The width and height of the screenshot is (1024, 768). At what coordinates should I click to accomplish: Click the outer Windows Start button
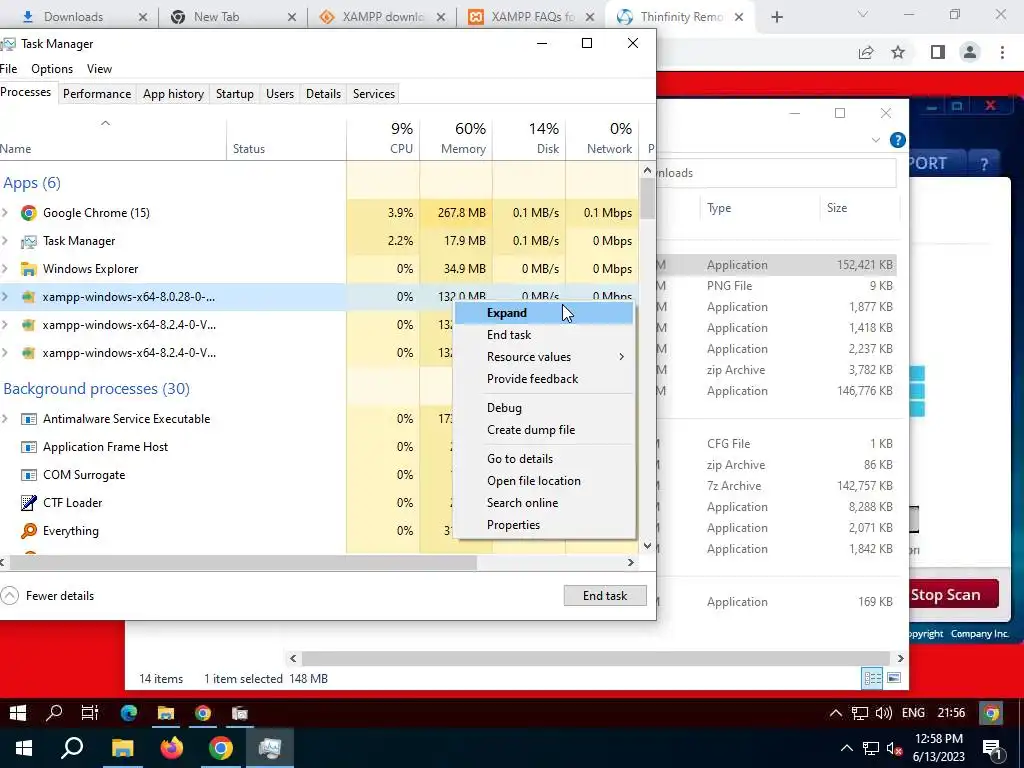coord(24,748)
